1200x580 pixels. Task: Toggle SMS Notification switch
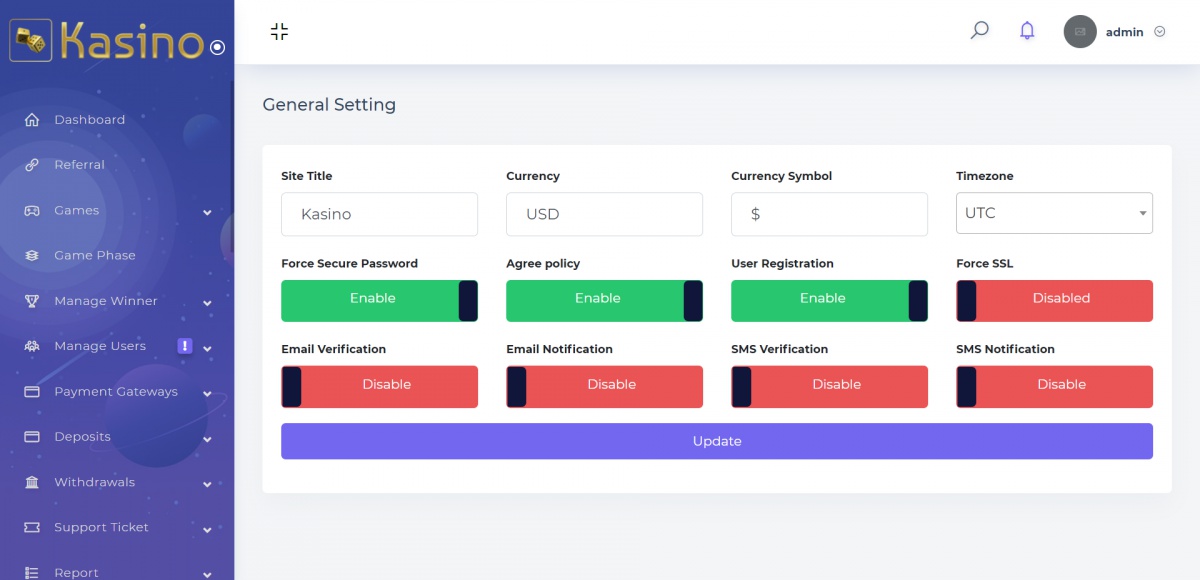tap(1054, 387)
